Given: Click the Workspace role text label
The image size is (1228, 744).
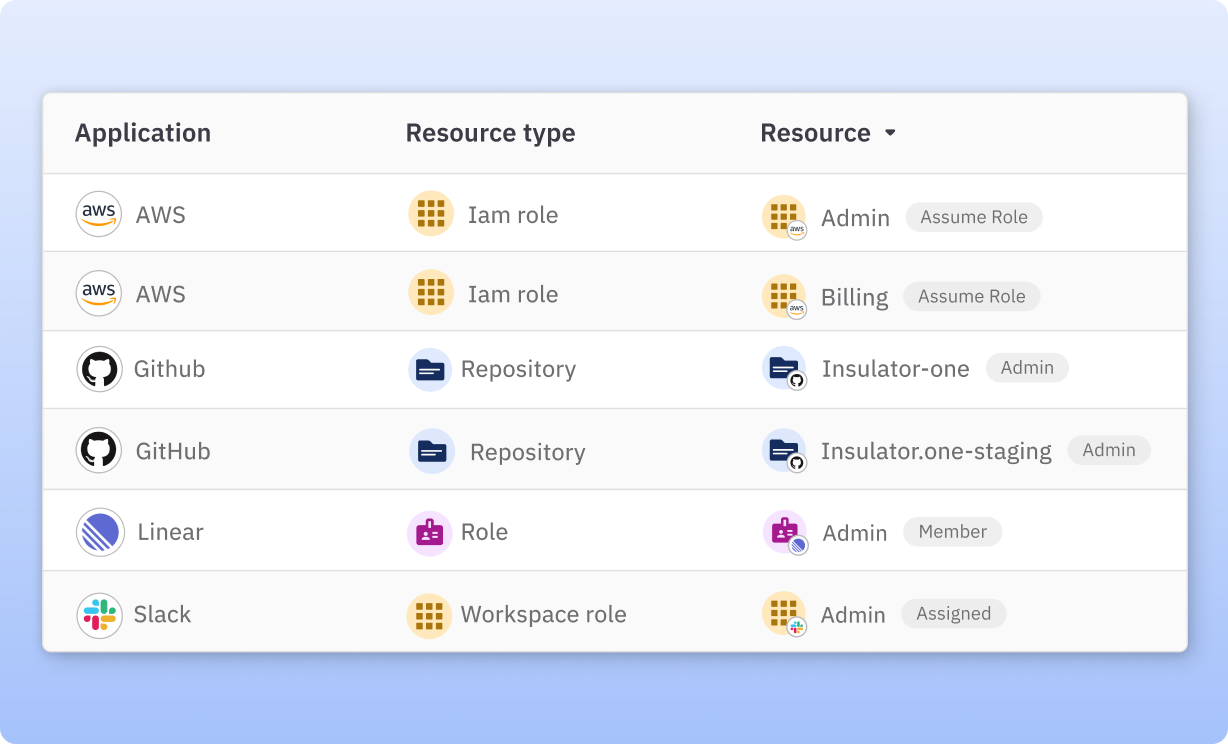Looking at the screenshot, I should pos(543,615).
